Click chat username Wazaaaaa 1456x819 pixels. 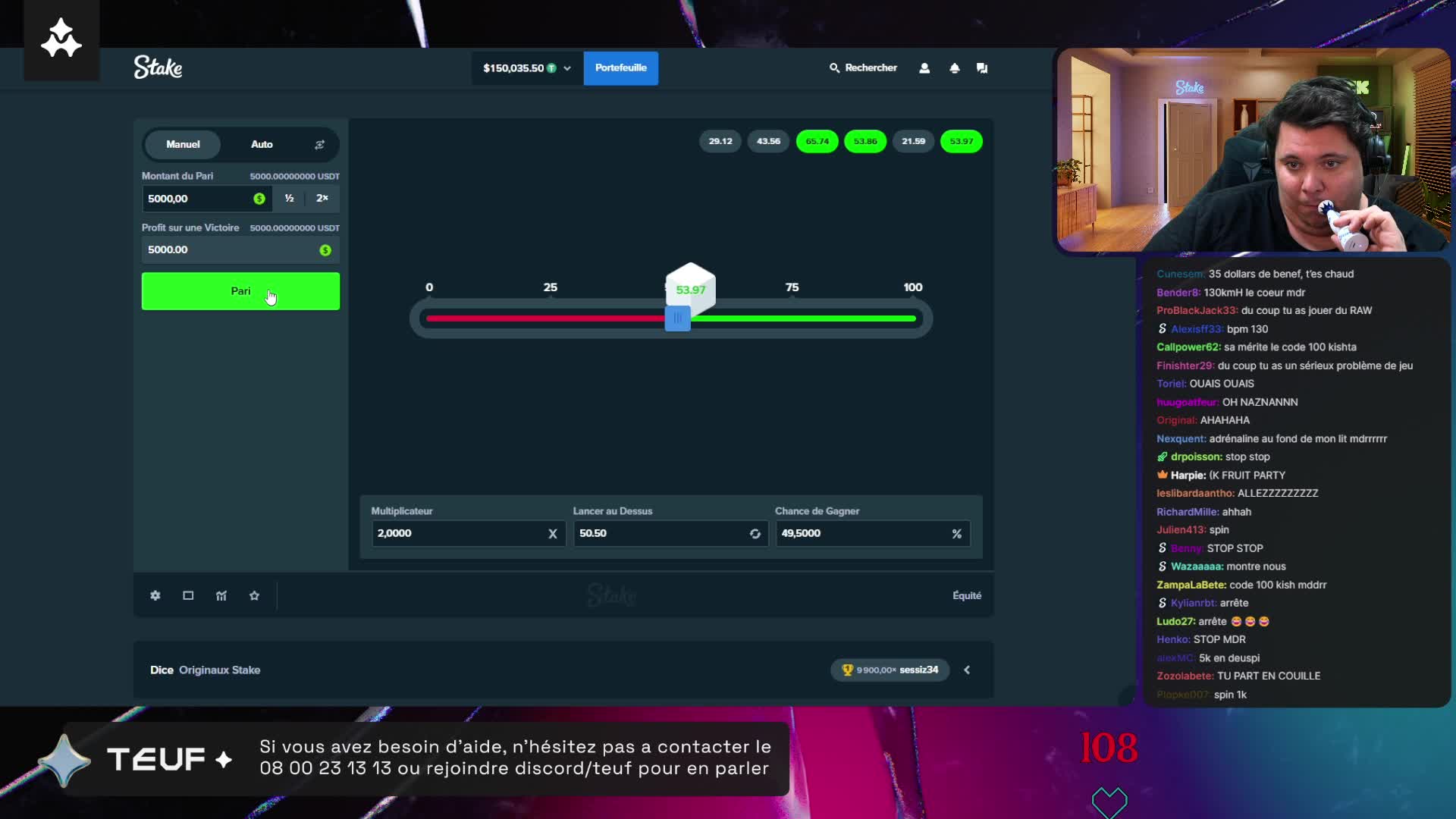click(1197, 566)
